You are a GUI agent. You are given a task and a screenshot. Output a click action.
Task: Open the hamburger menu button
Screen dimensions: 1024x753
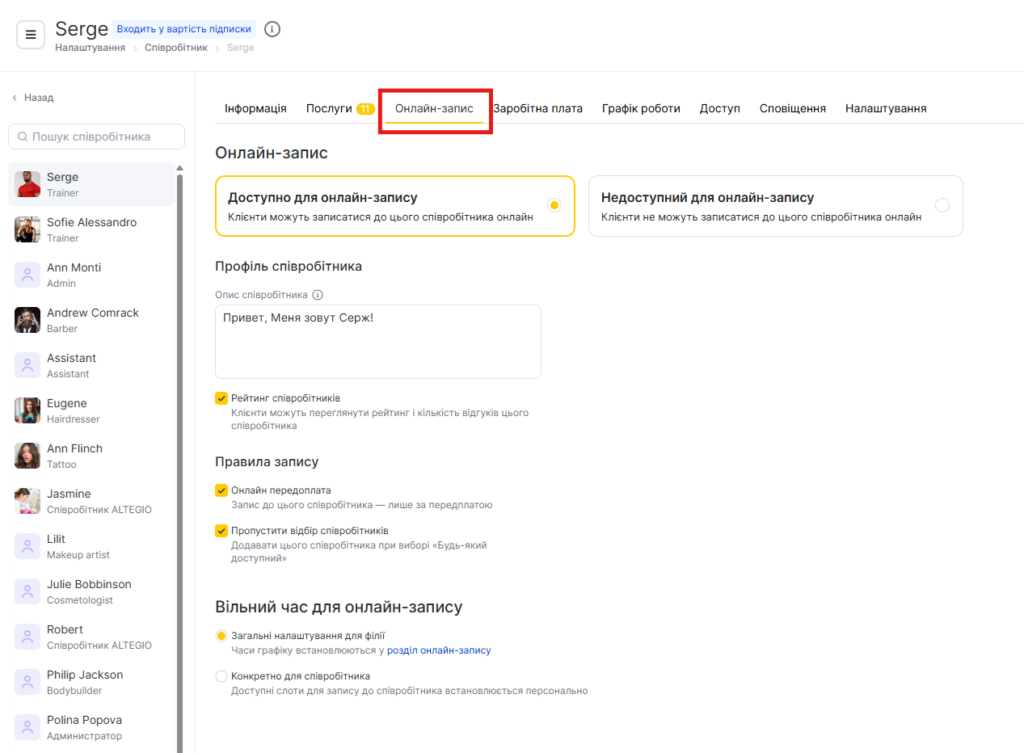point(30,34)
